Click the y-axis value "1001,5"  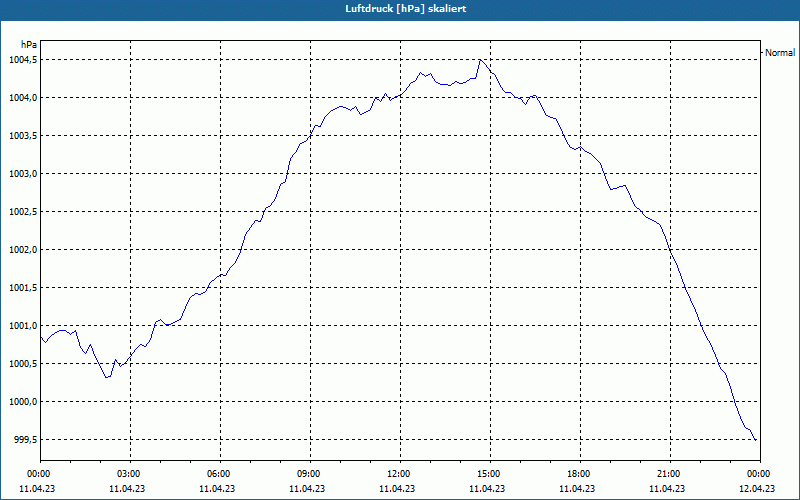click(x=22, y=288)
